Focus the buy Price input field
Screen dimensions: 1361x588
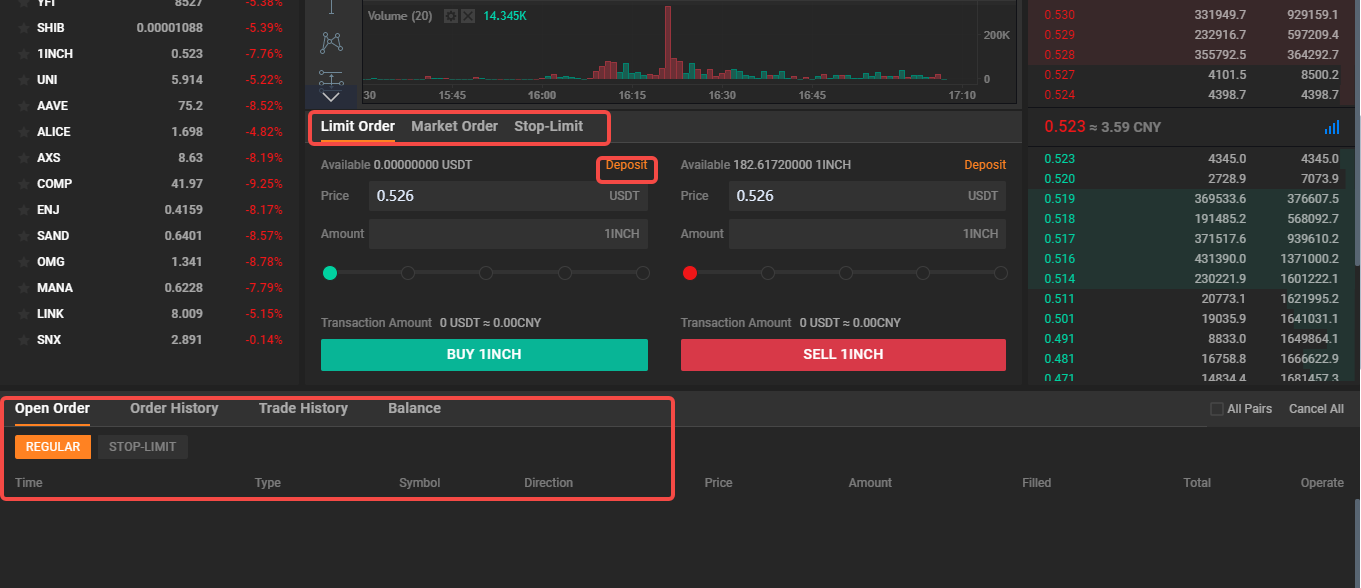coord(508,196)
